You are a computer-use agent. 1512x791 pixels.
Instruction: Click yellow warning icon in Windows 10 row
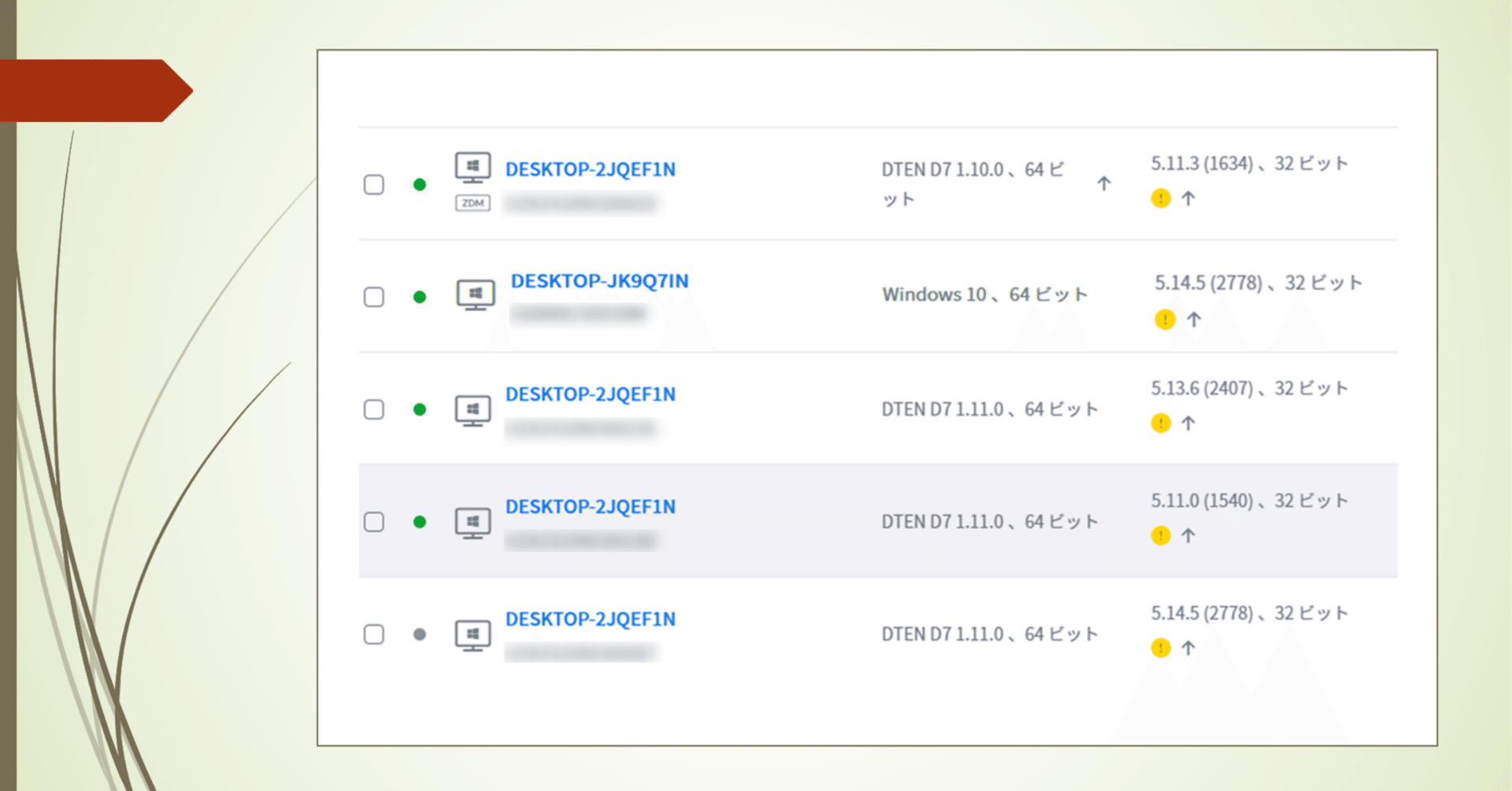tap(1165, 320)
